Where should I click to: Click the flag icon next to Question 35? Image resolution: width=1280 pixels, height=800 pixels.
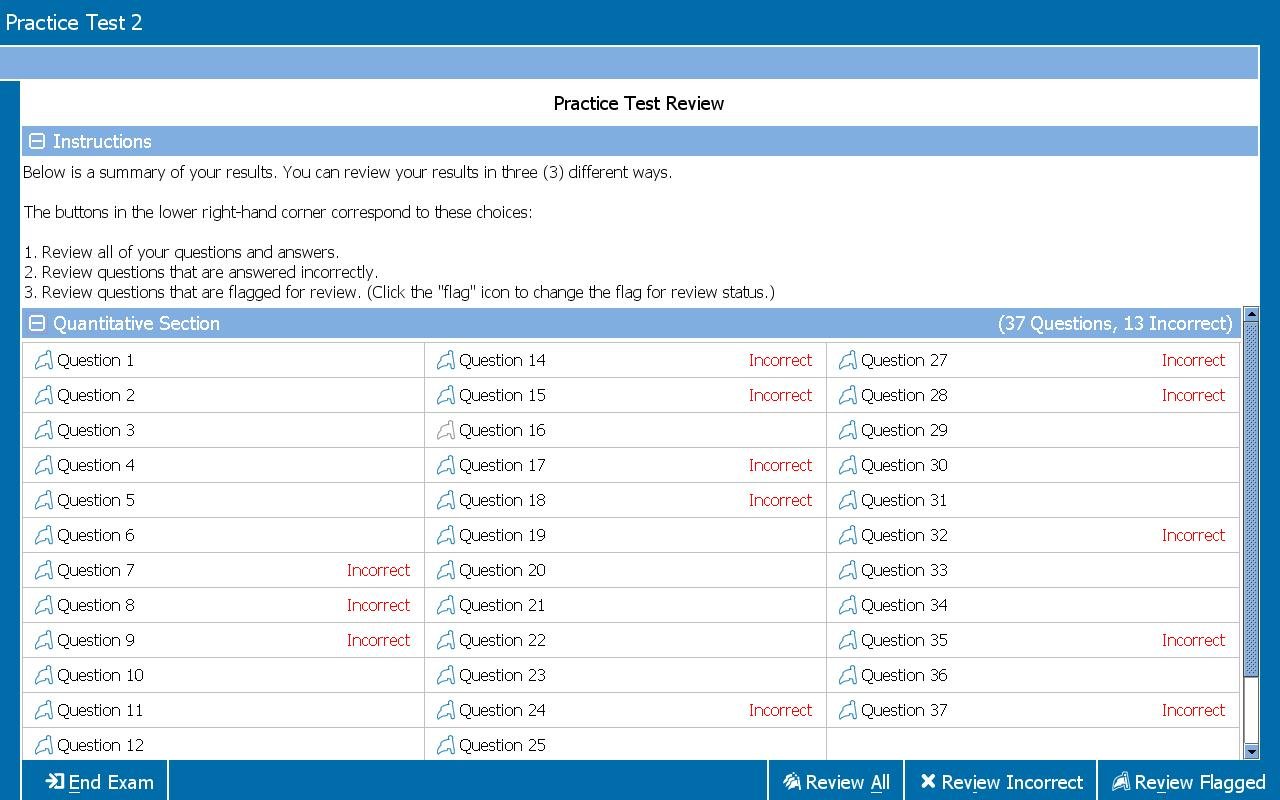tap(847, 641)
